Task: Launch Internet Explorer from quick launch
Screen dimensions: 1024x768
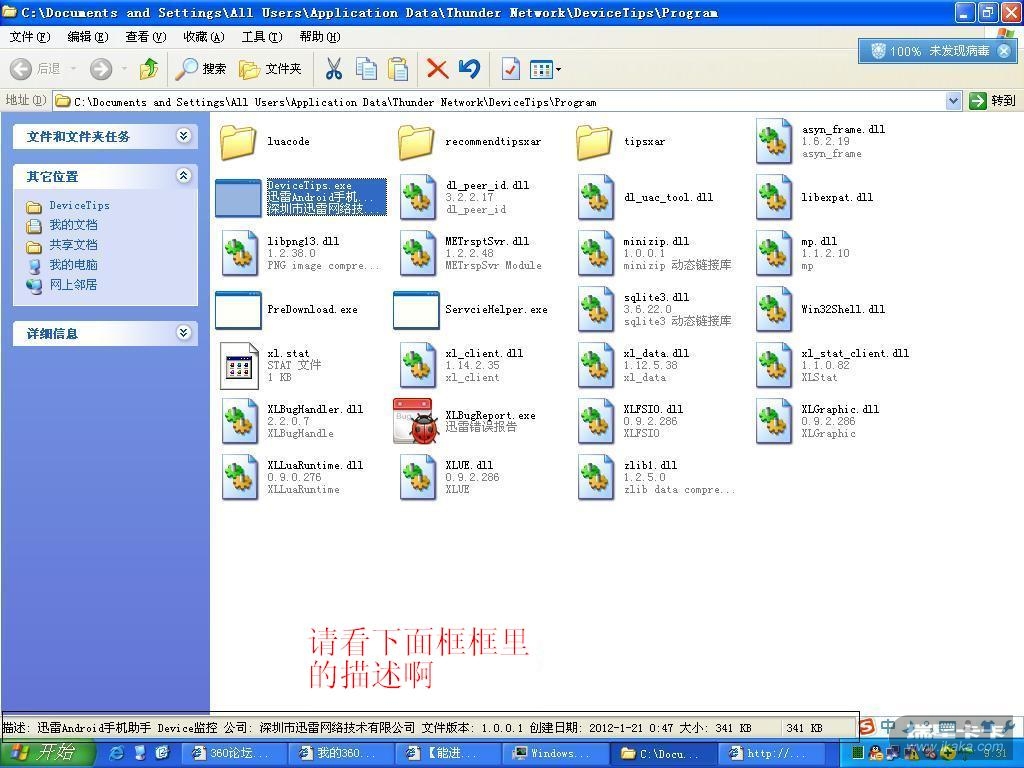Action: click(x=117, y=753)
